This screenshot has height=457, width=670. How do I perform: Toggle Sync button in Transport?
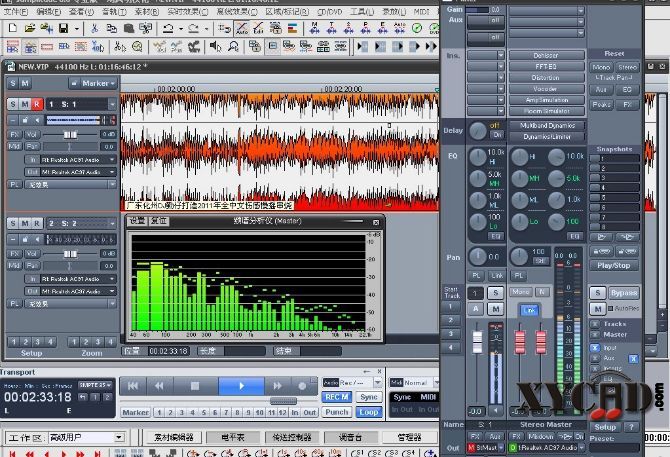pos(368,397)
